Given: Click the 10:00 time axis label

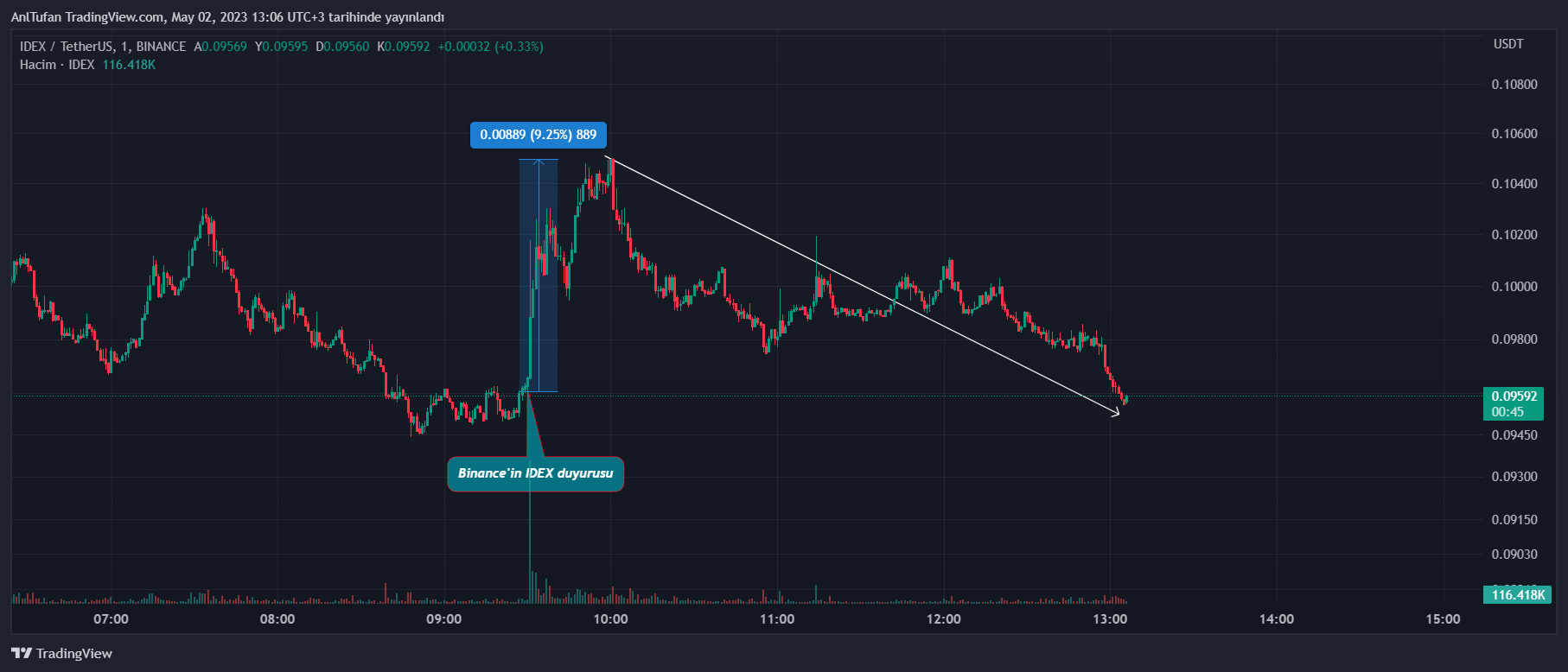Looking at the screenshot, I should point(610,619).
